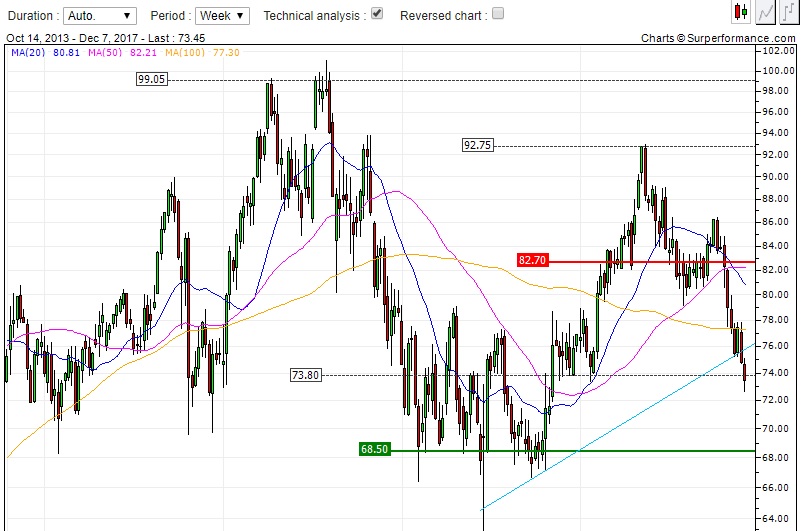Switch to the line chart type icon
Image resolution: width=807 pixels, height=531 pixels.
tap(765, 12)
